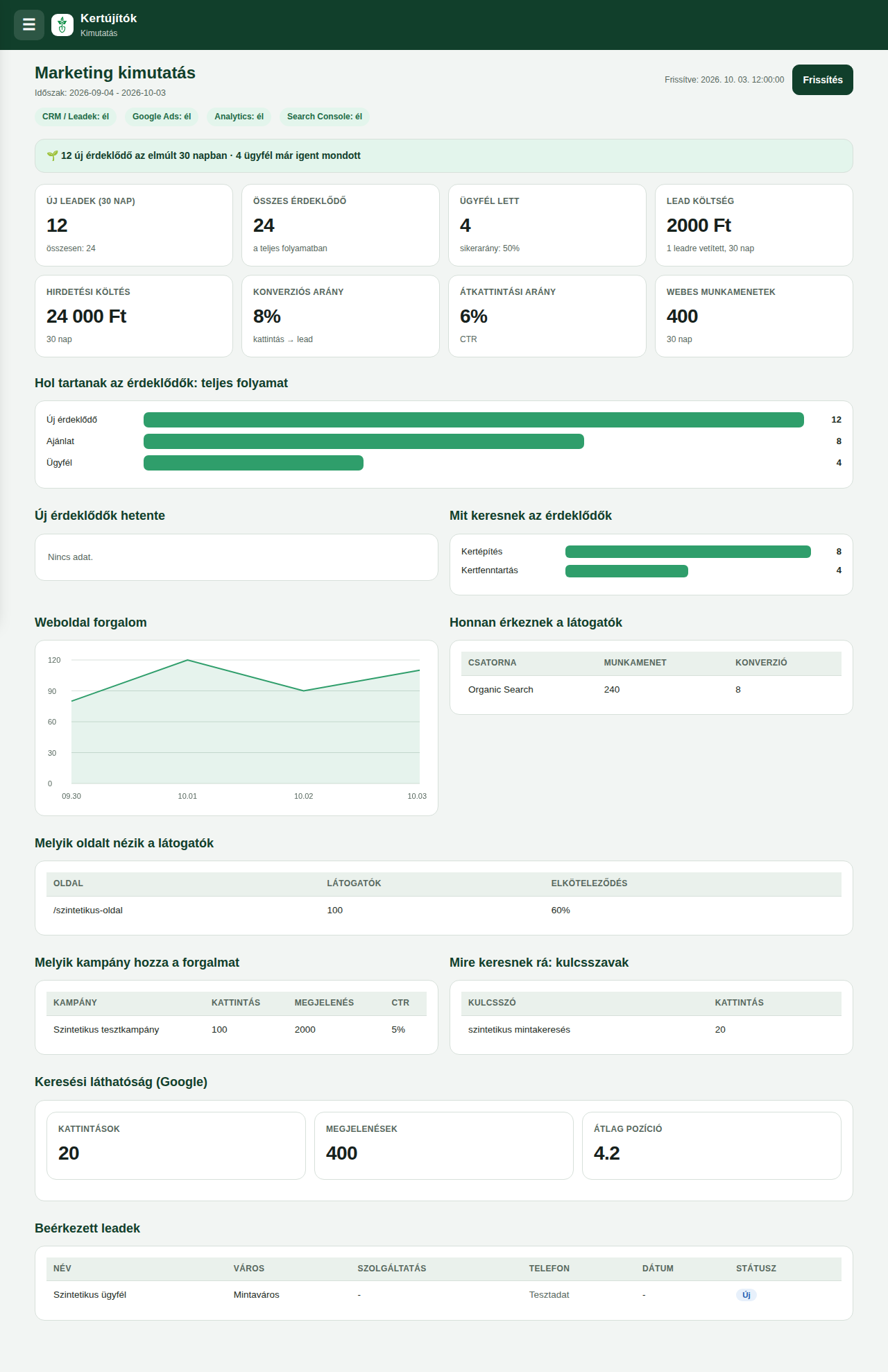Click the Új leadek (30 nap) card

pos(134,225)
